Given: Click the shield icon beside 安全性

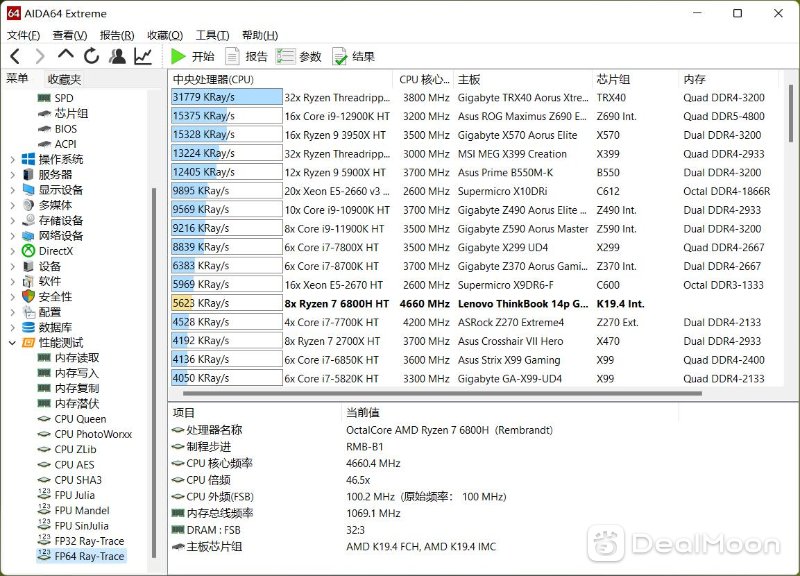Looking at the screenshot, I should [29, 296].
